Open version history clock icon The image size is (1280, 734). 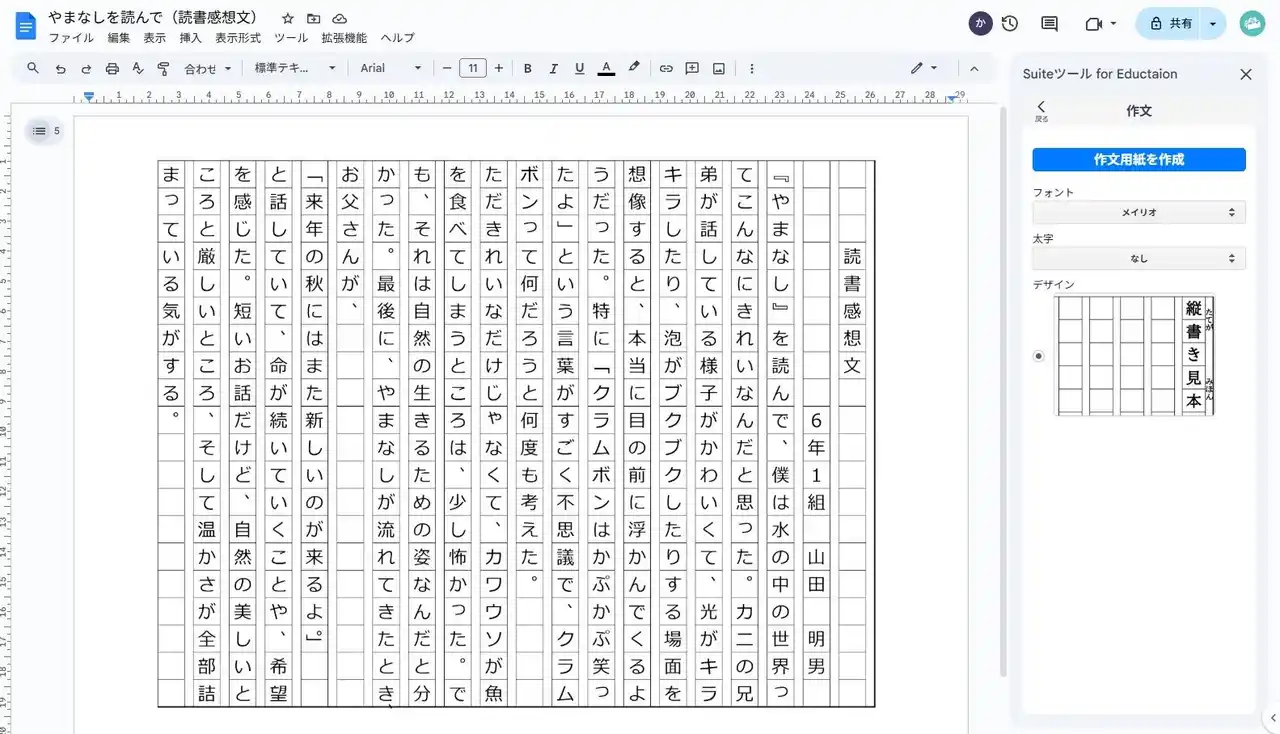(1009, 24)
